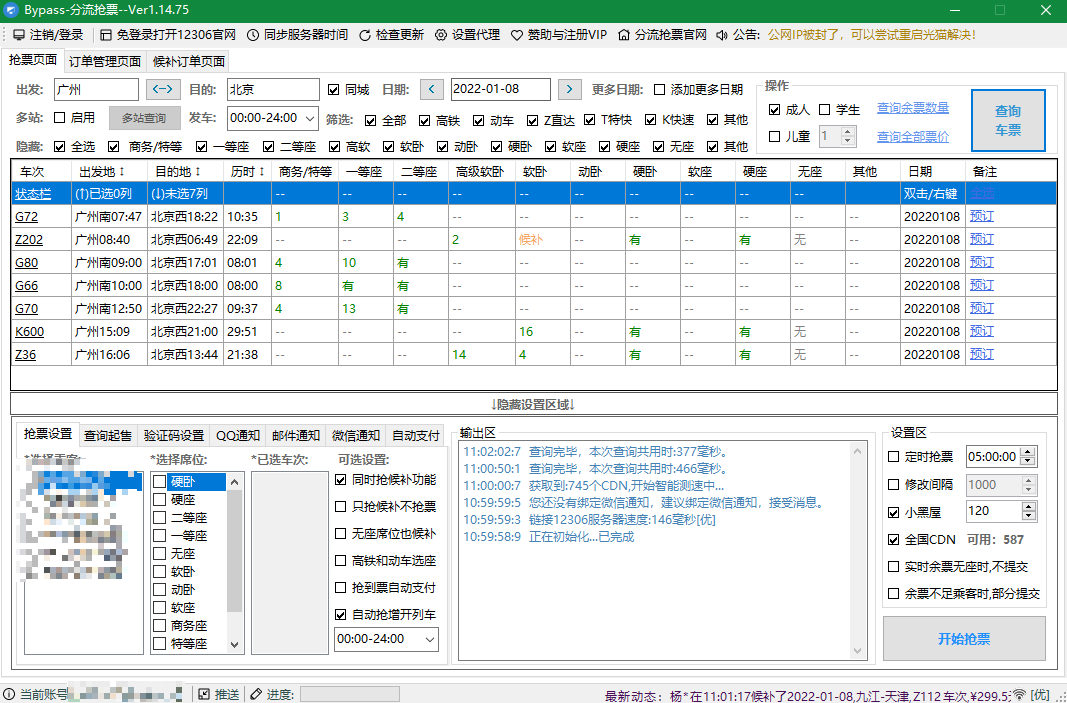Click the 出发 station input field
This screenshot has height=703, width=1067.
[96, 89]
